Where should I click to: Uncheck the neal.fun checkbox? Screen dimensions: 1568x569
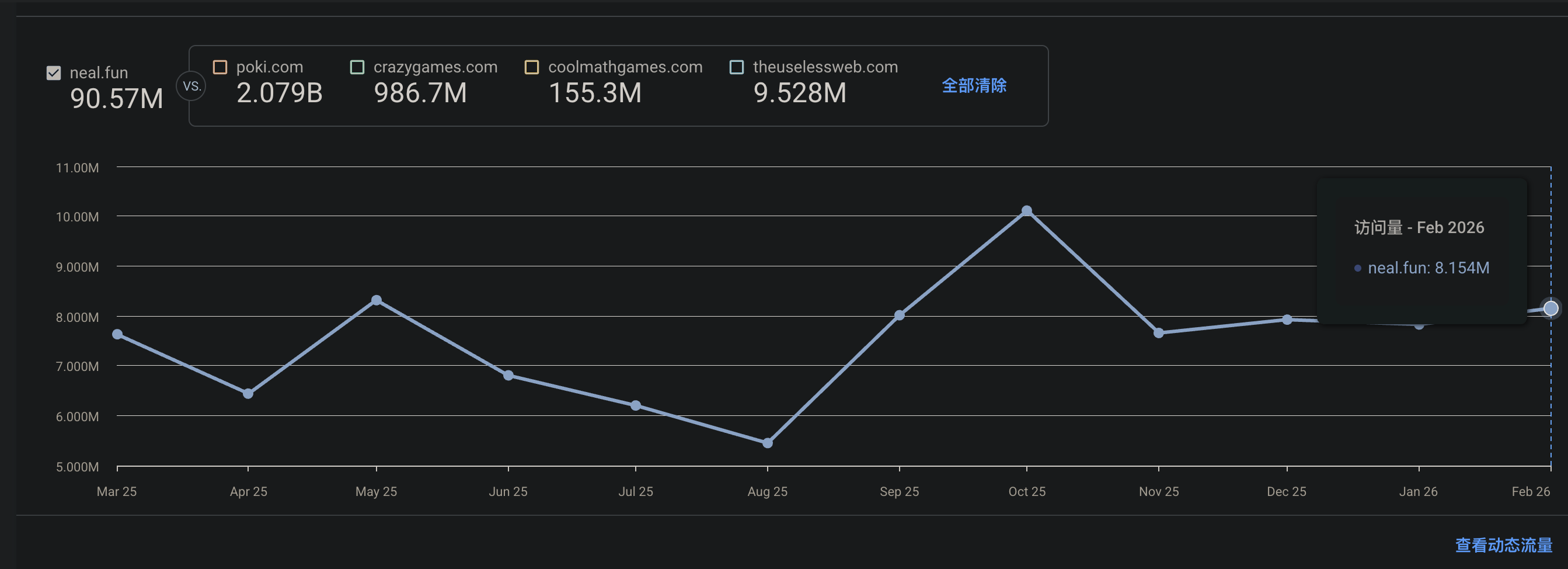pyautogui.click(x=54, y=73)
